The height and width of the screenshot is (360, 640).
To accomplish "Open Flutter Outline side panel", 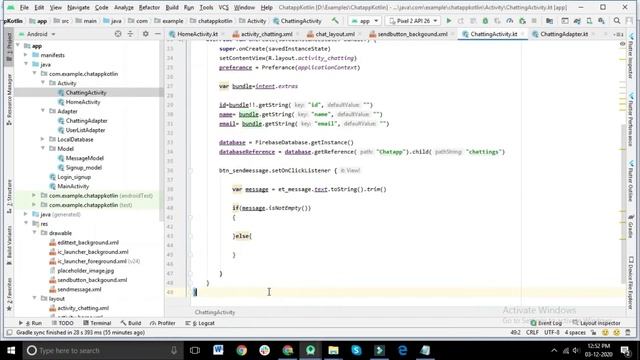I will [x=631, y=180].
